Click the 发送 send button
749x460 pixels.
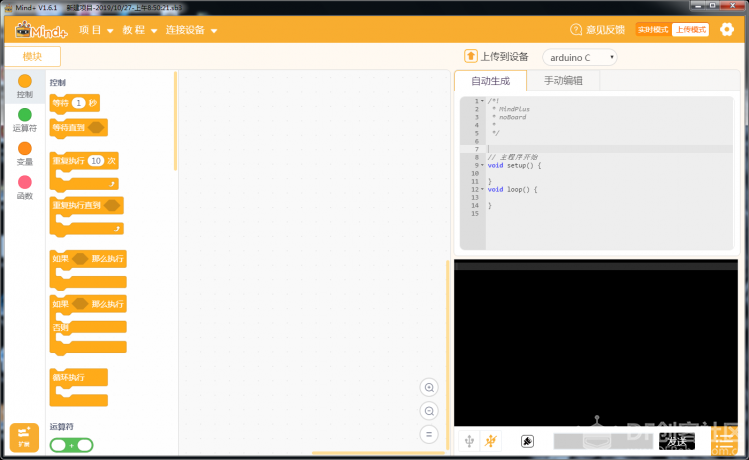tap(676, 441)
